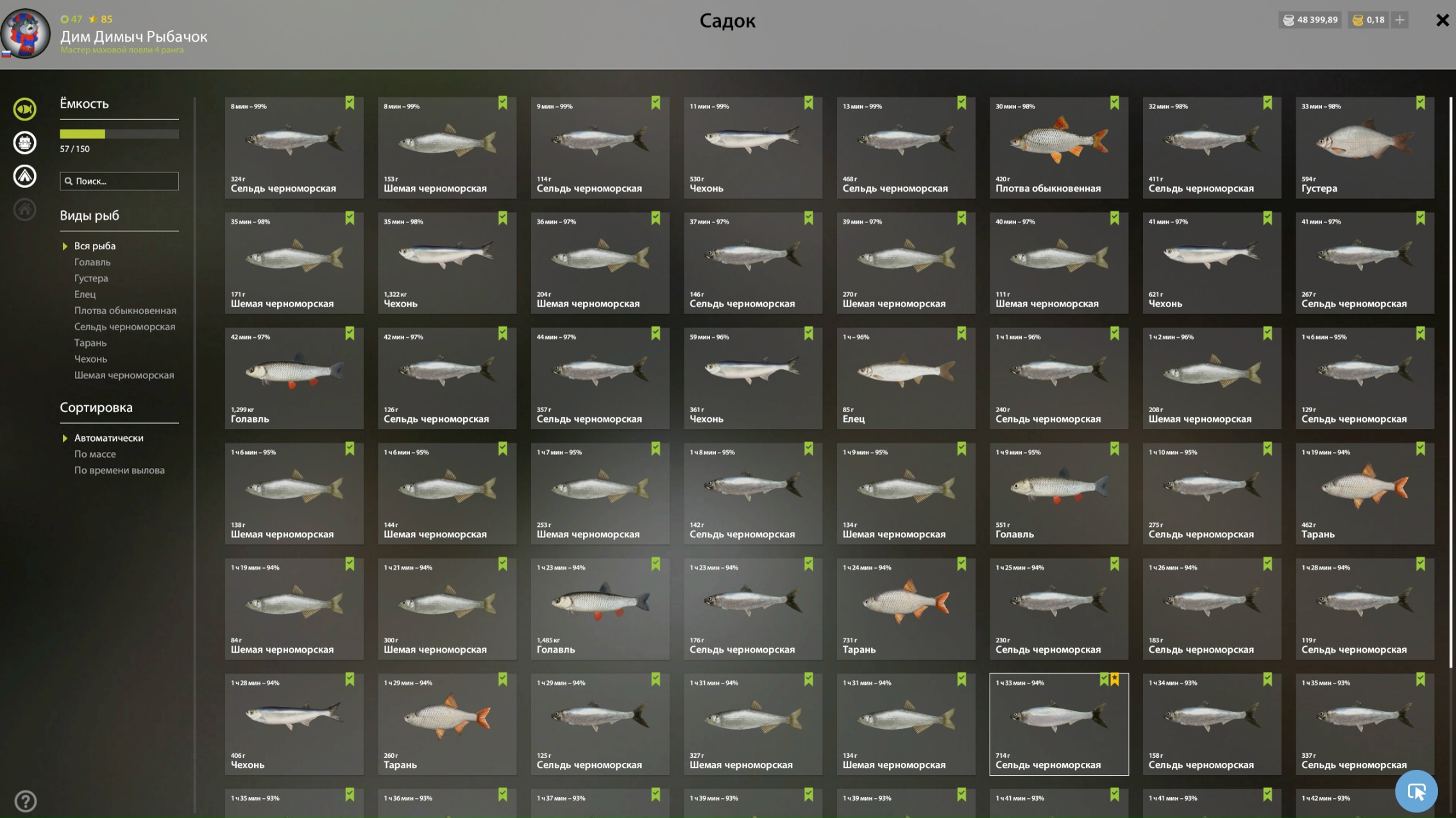The width and height of the screenshot is (1456, 818).
Task: Choose Автоматически sorting option
Action: [x=108, y=438]
